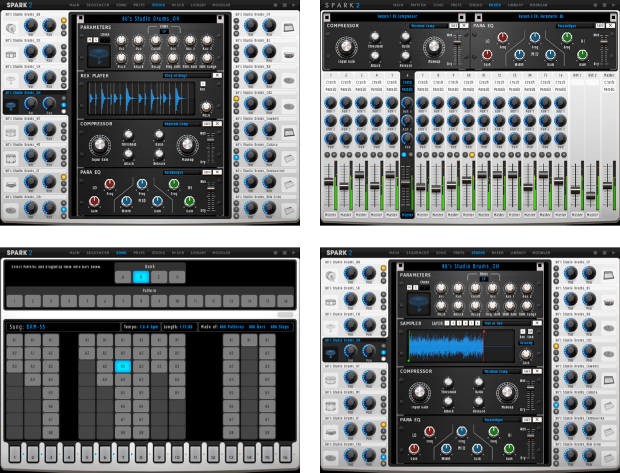The width and height of the screenshot is (620, 473).
Task: Select high tom icon in REX Player Studio window
Action: [11, 132]
